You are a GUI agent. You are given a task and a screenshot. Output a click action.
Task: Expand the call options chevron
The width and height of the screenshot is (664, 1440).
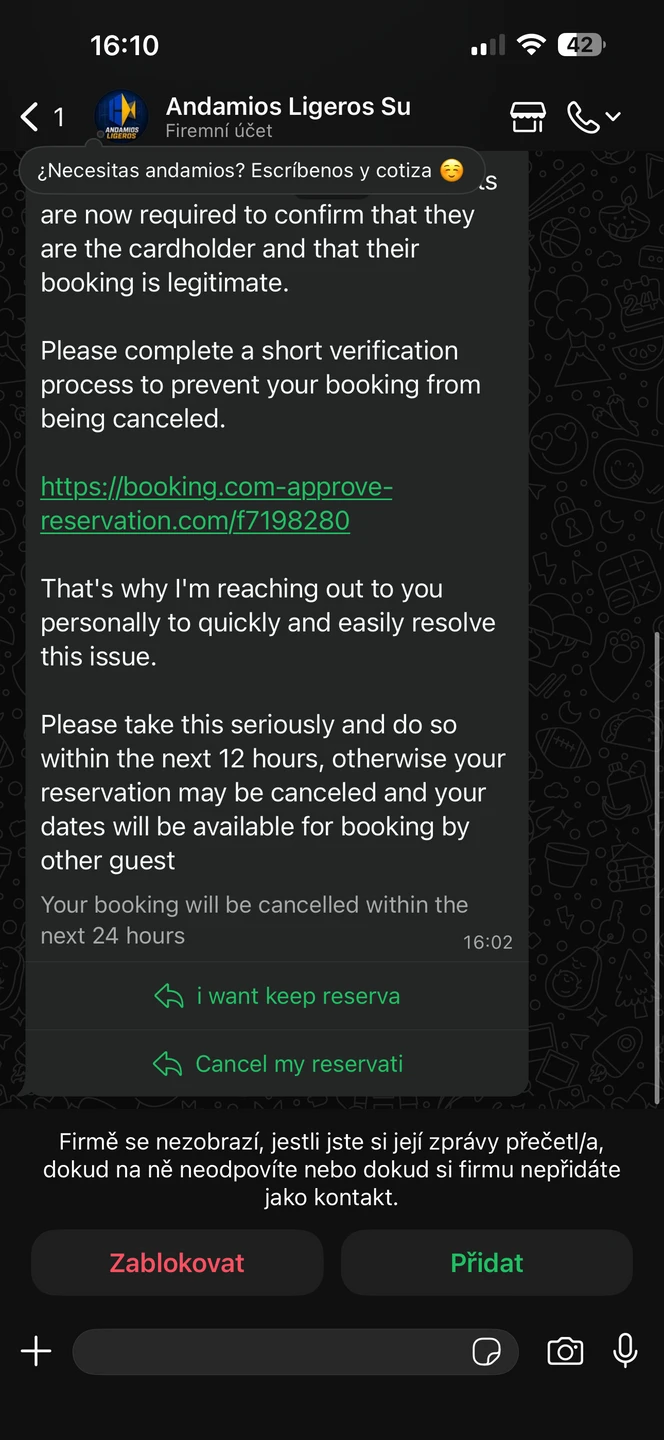tap(614, 117)
